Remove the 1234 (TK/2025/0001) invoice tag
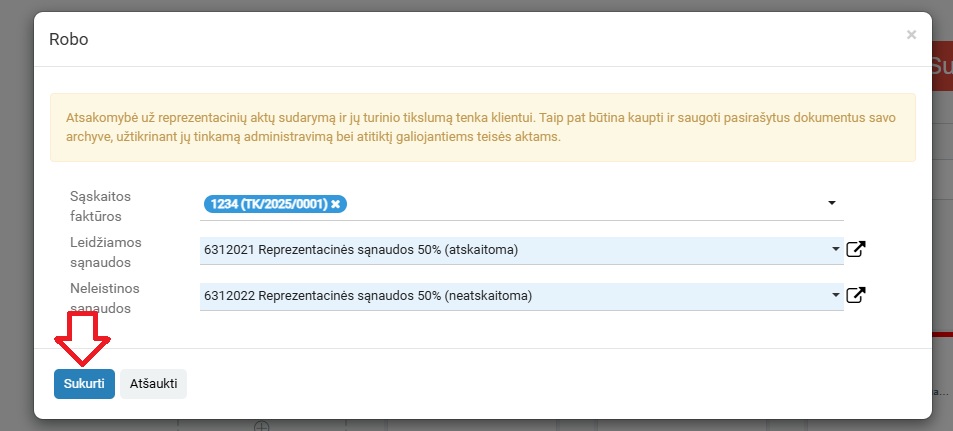The width and height of the screenshot is (953, 431). pos(335,204)
